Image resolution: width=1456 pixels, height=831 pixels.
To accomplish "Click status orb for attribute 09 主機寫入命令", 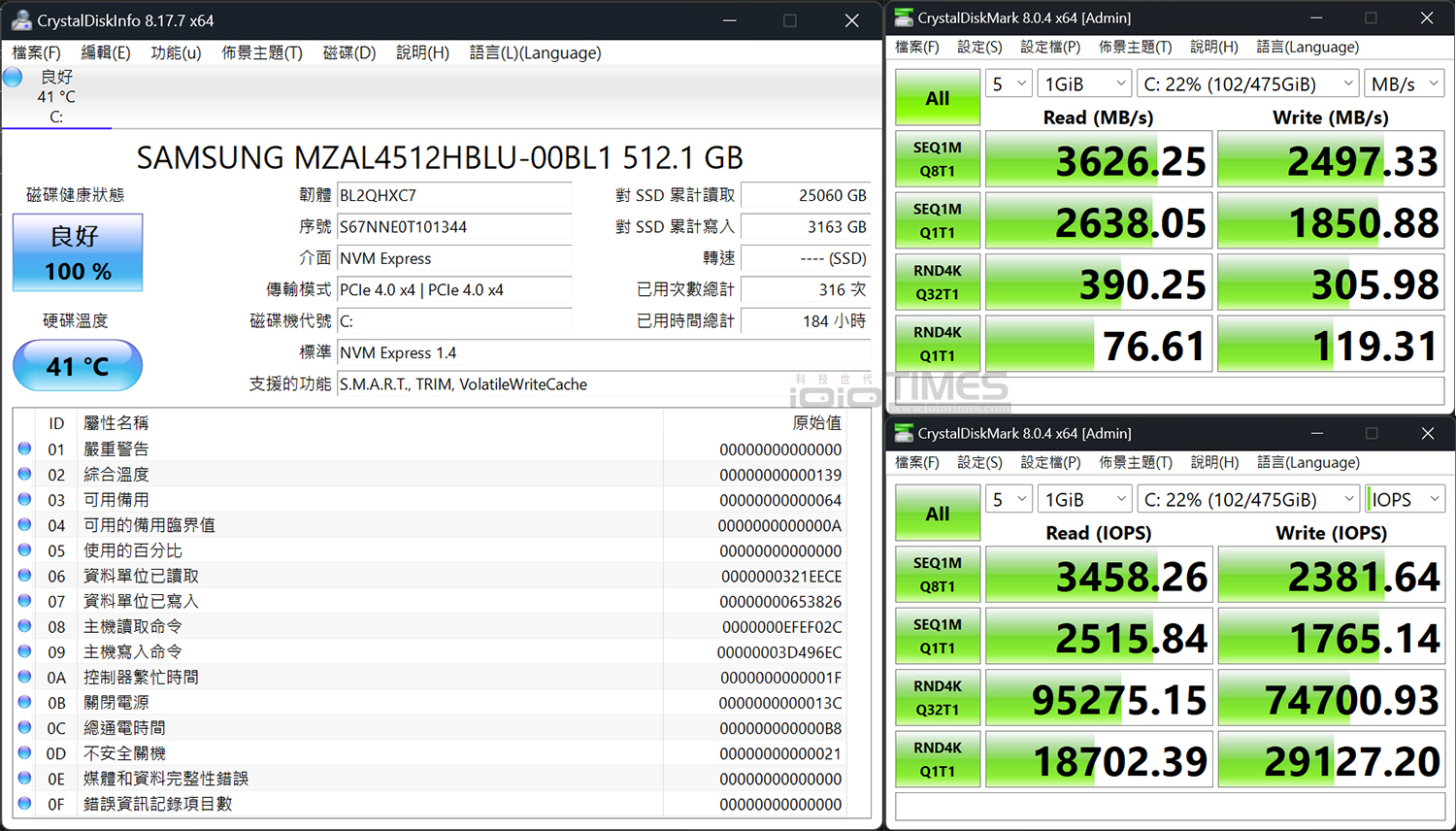I will (24, 651).
